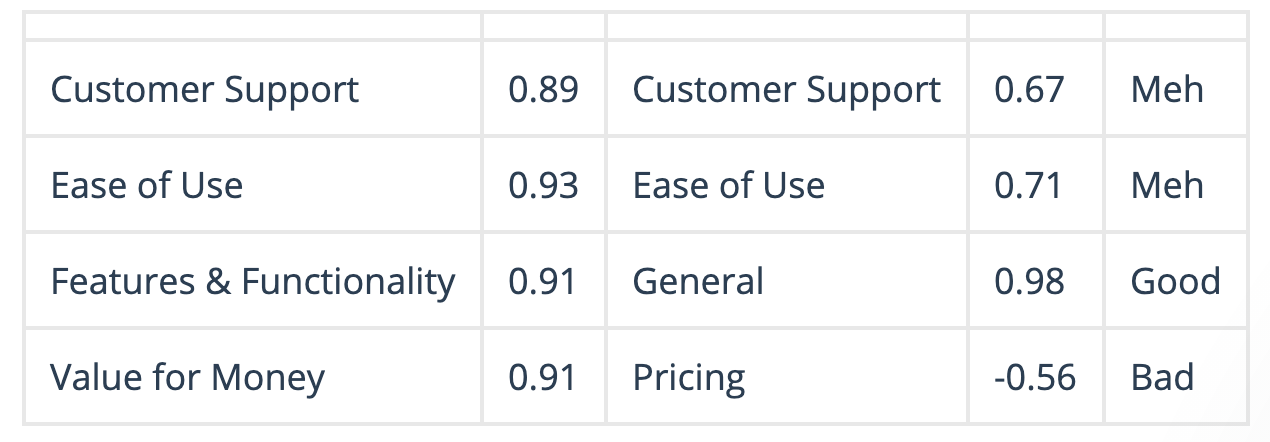Screen dimensions: 1270x442
Task: Click the Features & Functionality cell
Action: [253, 281]
